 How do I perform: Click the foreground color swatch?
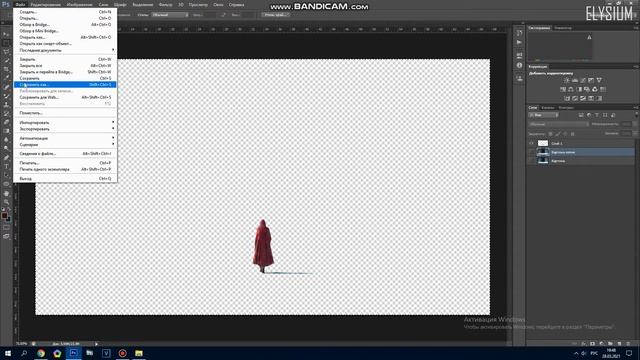[4, 215]
